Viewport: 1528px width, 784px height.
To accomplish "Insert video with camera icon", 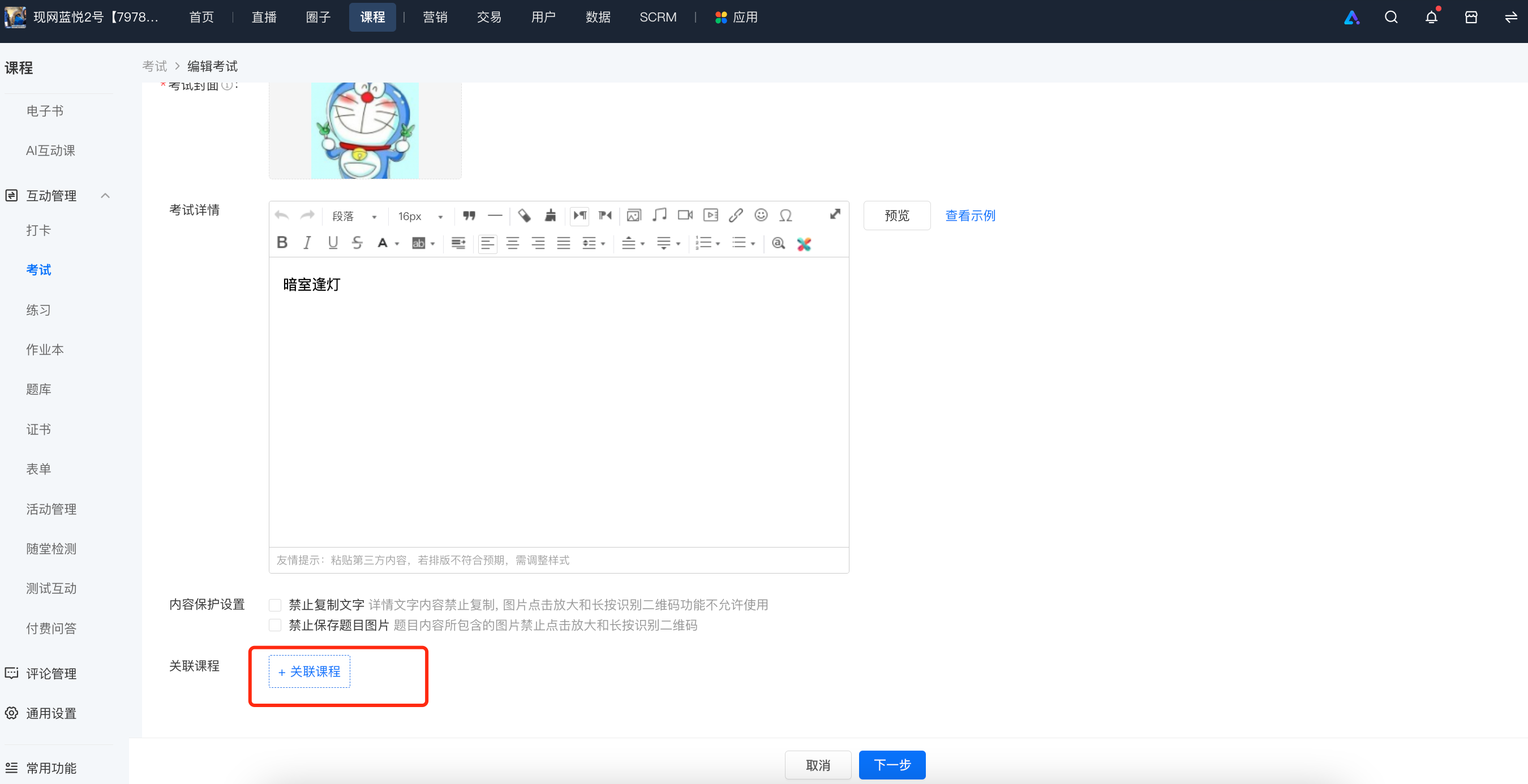I will [685, 216].
